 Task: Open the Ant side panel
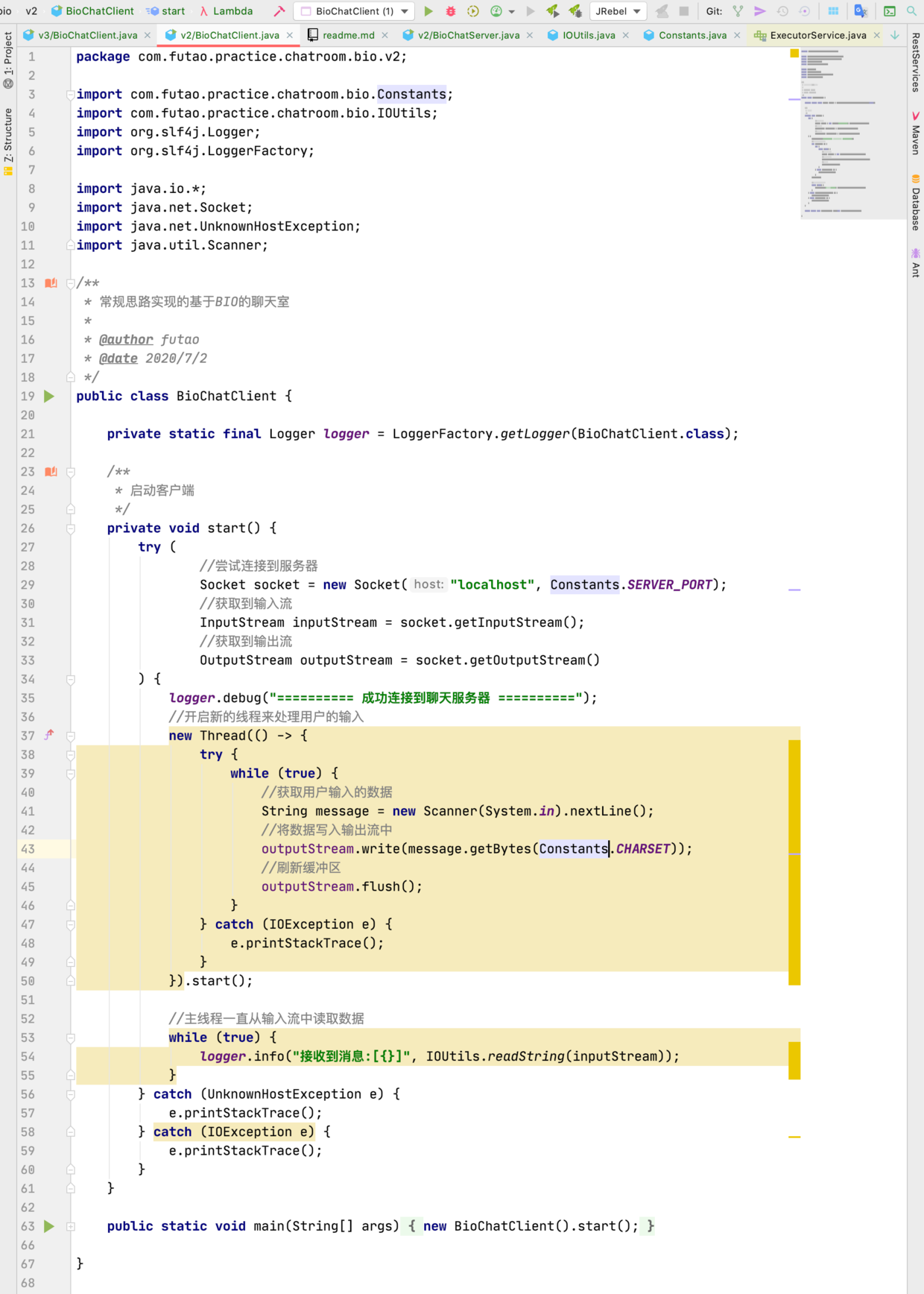[x=916, y=263]
